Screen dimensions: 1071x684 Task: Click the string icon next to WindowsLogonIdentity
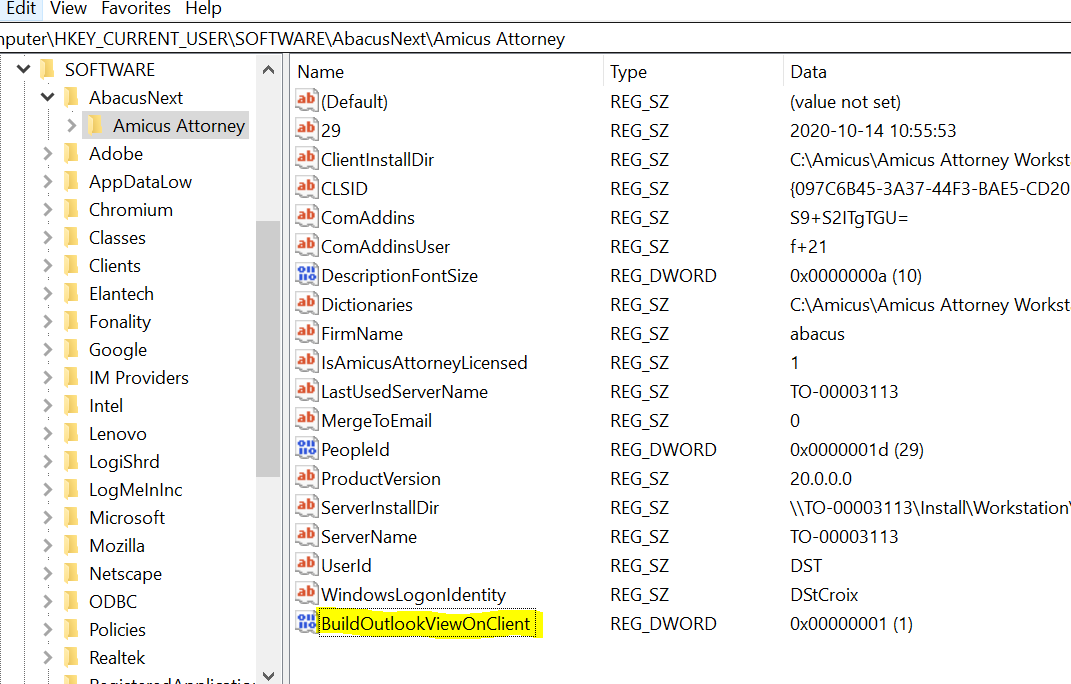pyautogui.click(x=307, y=594)
